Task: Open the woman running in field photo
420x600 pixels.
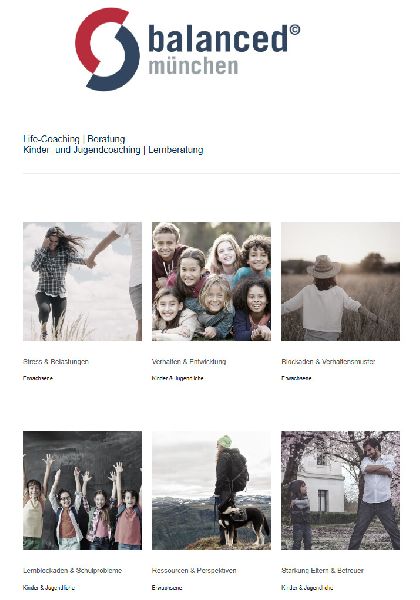Action: 82,281
